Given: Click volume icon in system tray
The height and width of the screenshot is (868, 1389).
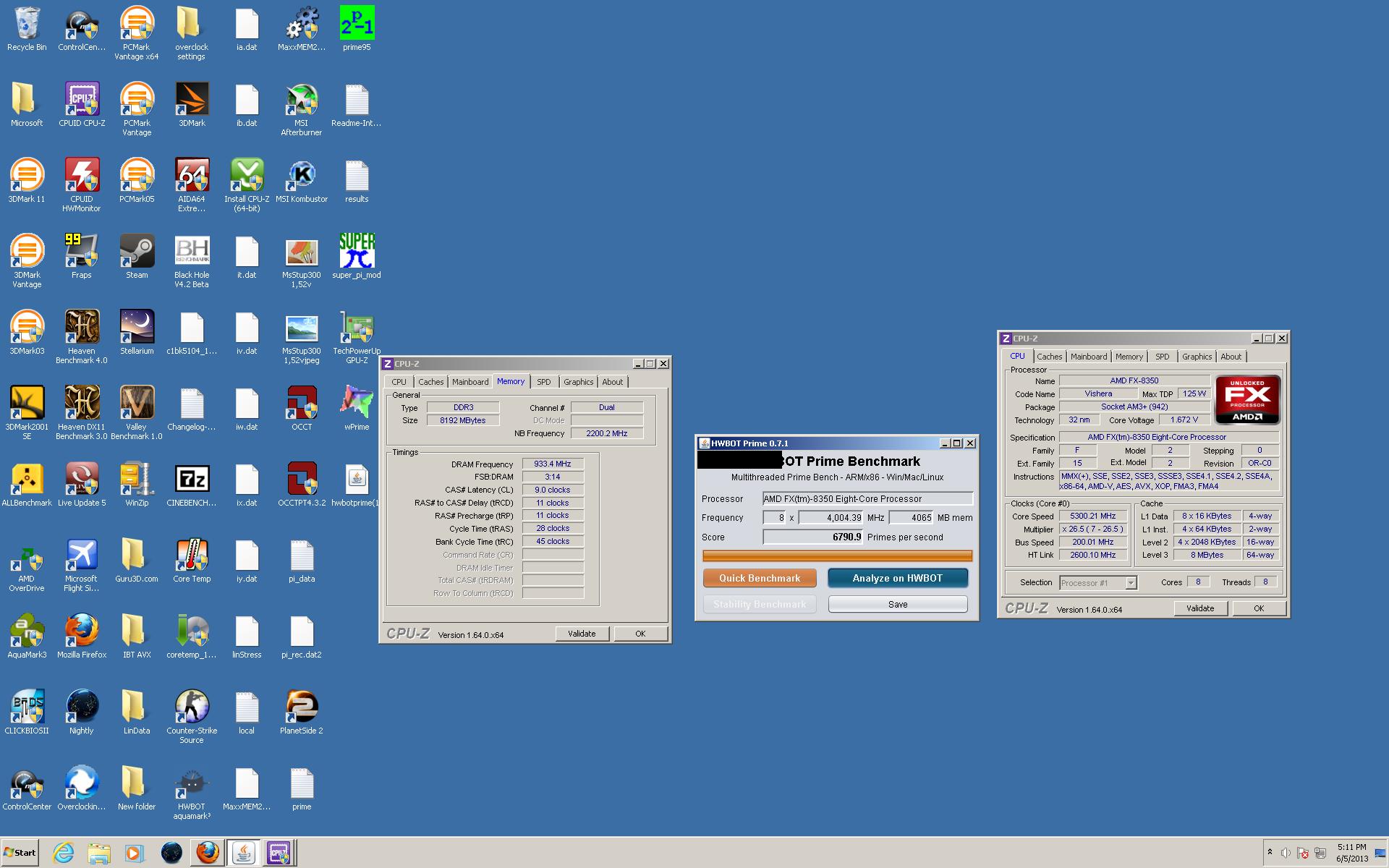Looking at the screenshot, I should pyautogui.click(x=1286, y=853).
